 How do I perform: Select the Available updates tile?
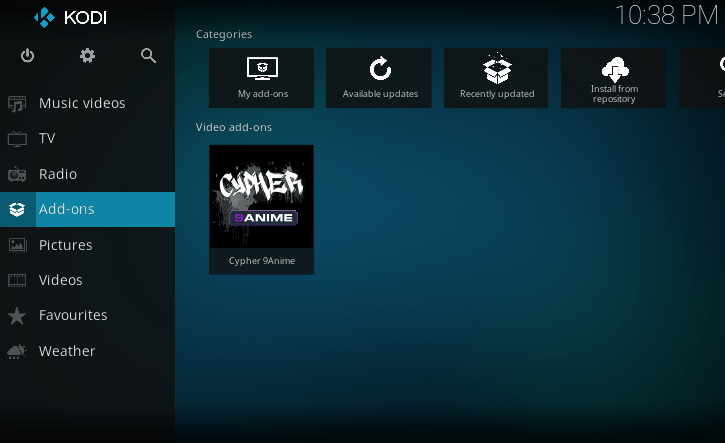[x=379, y=78]
